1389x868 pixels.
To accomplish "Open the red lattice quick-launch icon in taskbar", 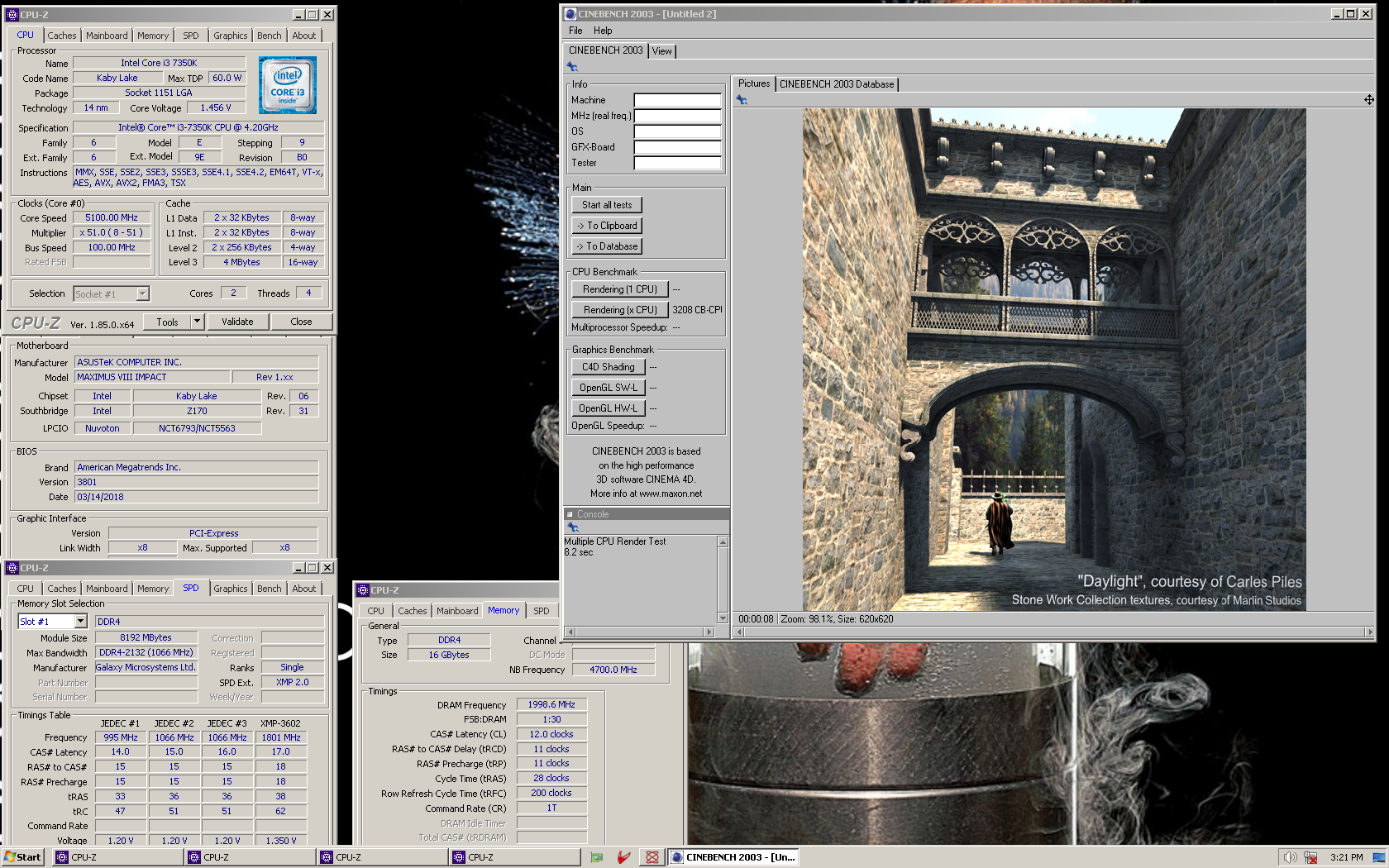I will (x=652, y=857).
